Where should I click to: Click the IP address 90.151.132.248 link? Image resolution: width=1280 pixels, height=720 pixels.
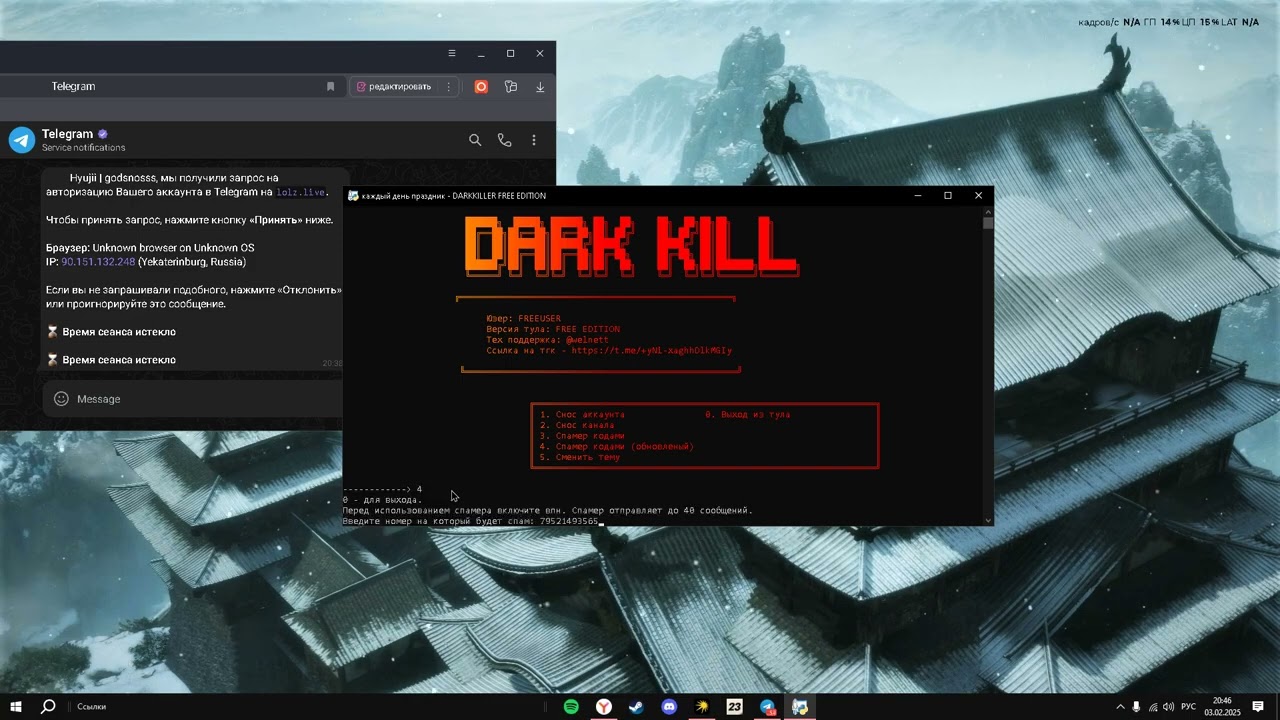coord(98,262)
